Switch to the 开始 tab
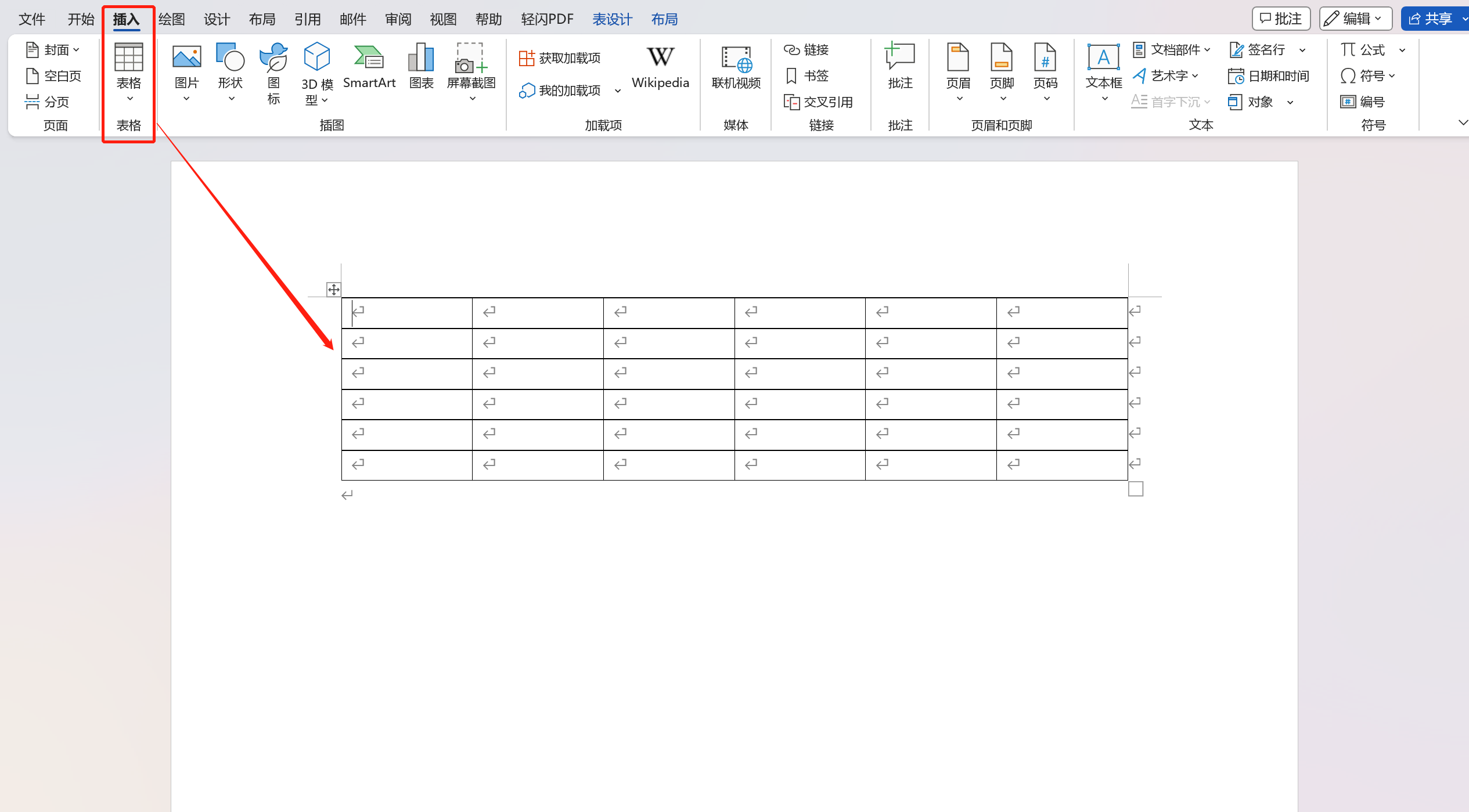Screen dimensions: 1469x812 [x=81, y=19]
